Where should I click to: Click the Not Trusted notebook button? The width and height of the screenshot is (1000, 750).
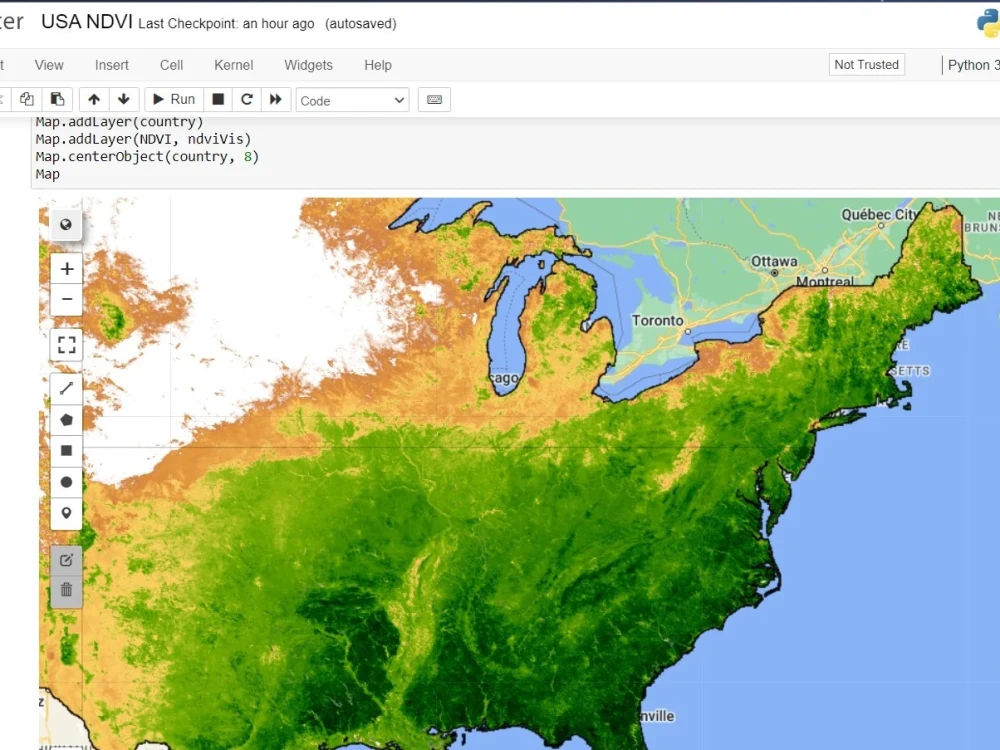tap(866, 64)
